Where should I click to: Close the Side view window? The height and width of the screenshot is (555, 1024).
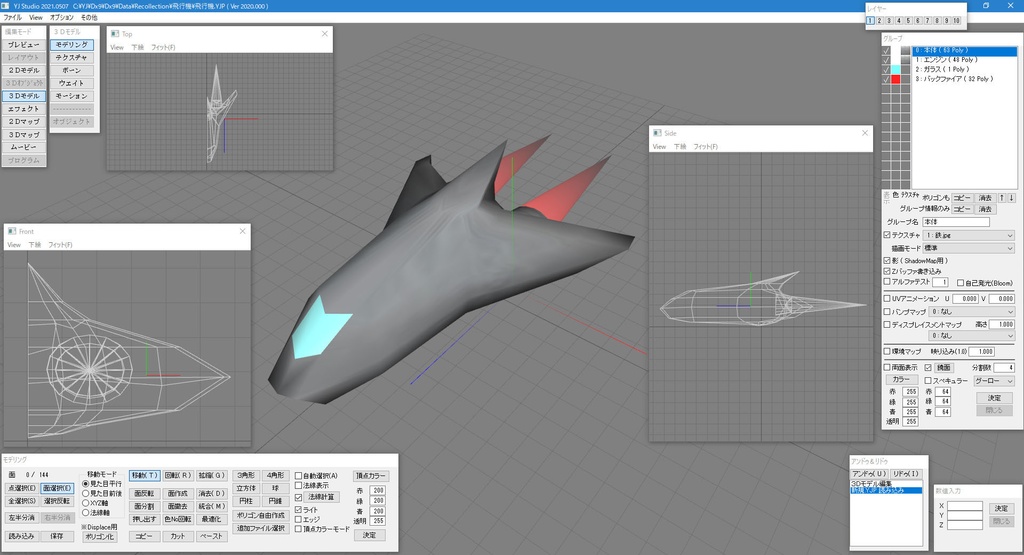(x=865, y=133)
